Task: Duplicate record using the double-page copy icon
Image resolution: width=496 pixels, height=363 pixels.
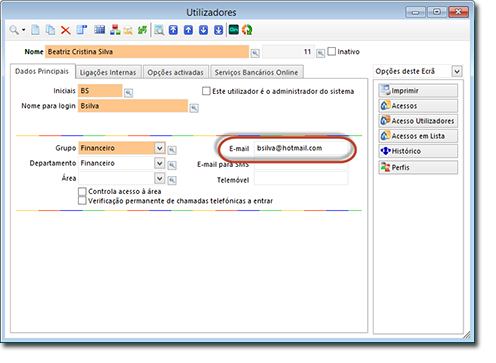Action: pyautogui.click(x=50, y=30)
